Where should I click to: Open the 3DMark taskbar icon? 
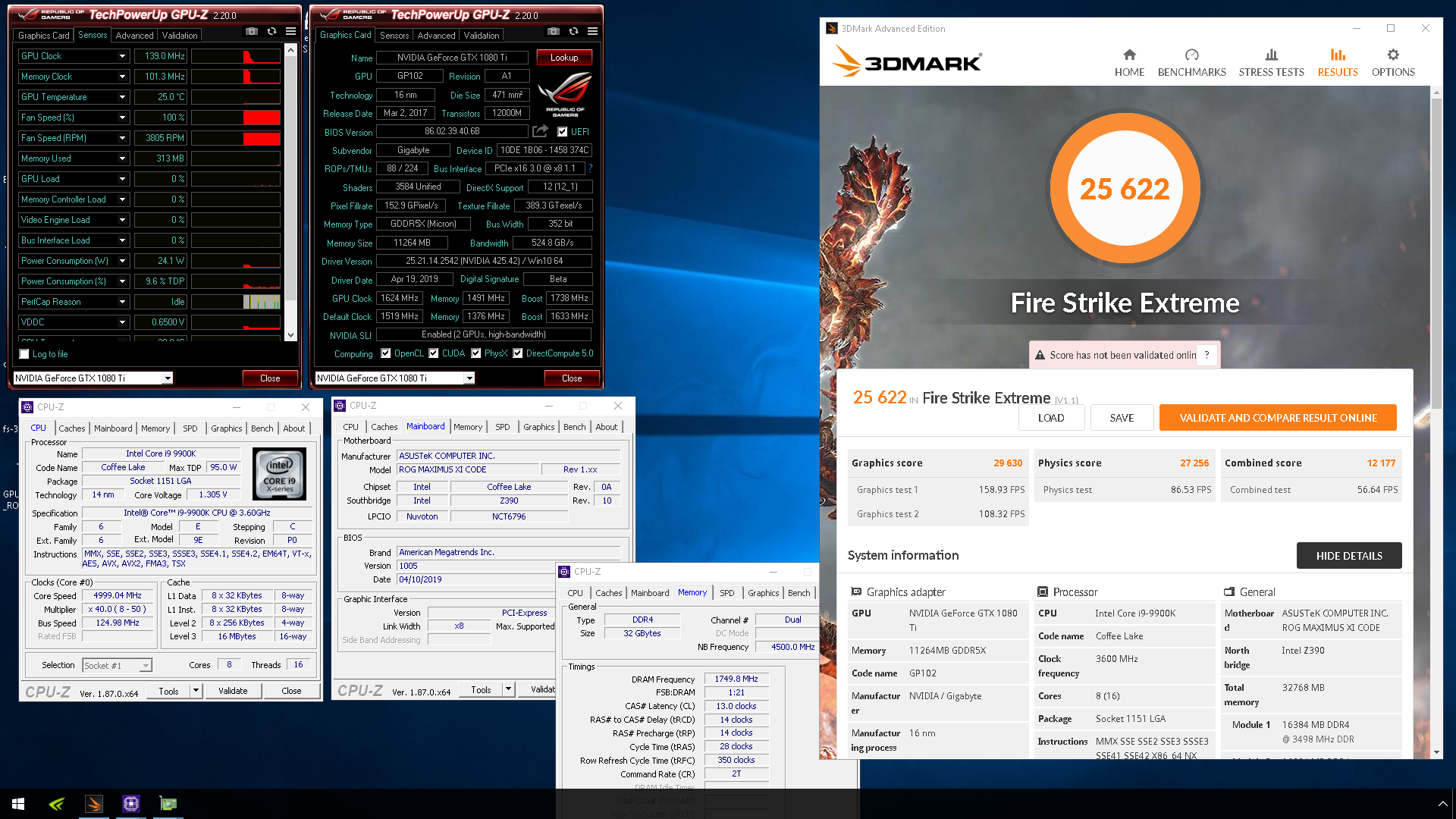(94, 804)
